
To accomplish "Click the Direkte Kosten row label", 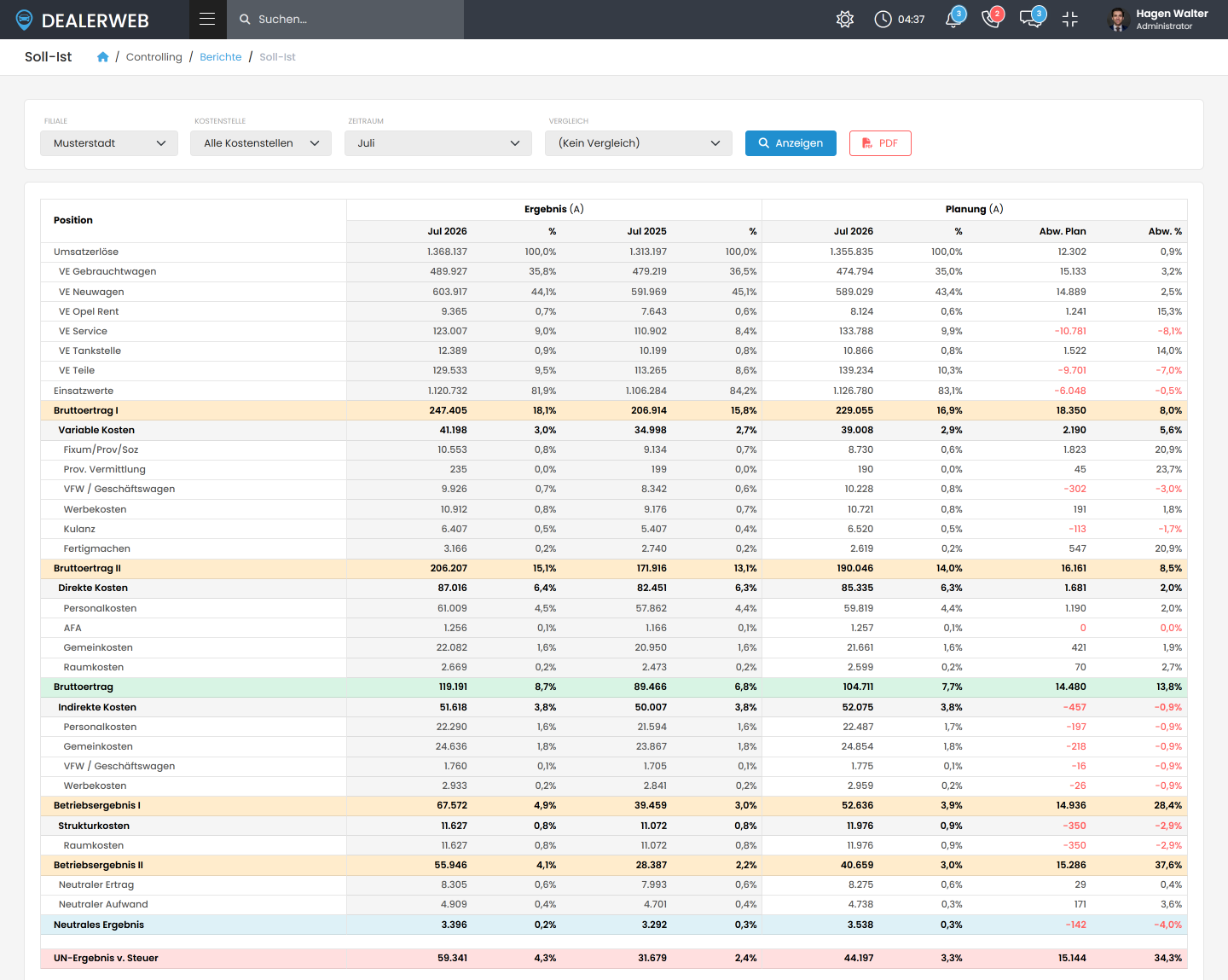I will coord(93,588).
